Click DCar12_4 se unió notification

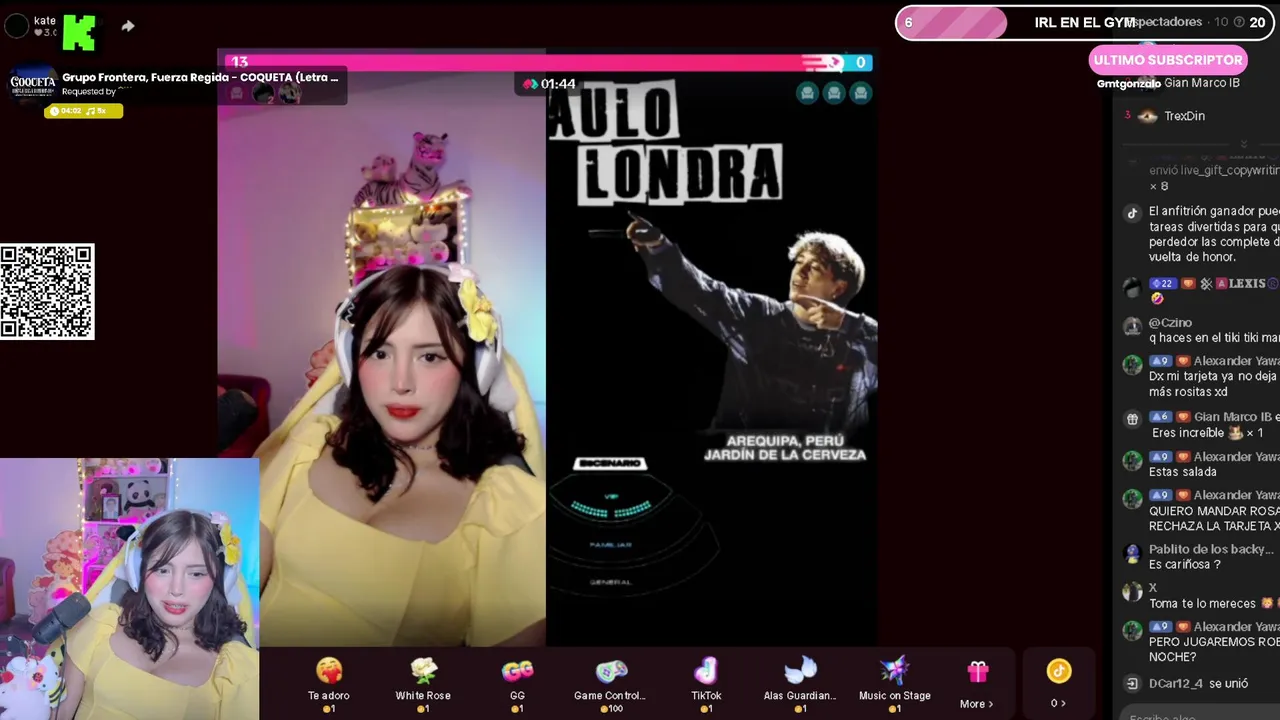coord(1199,683)
